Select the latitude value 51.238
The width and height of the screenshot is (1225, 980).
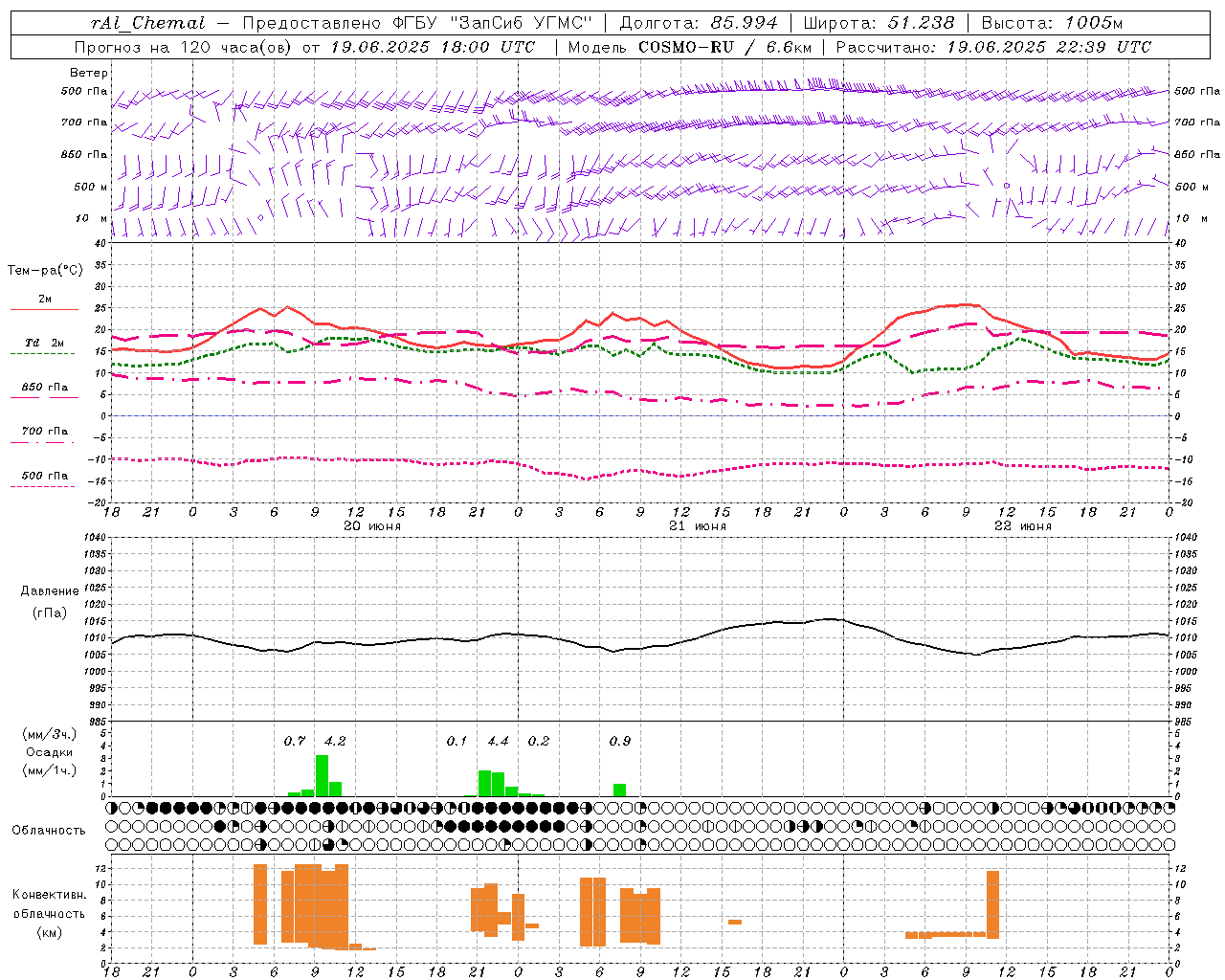coord(921,23)
